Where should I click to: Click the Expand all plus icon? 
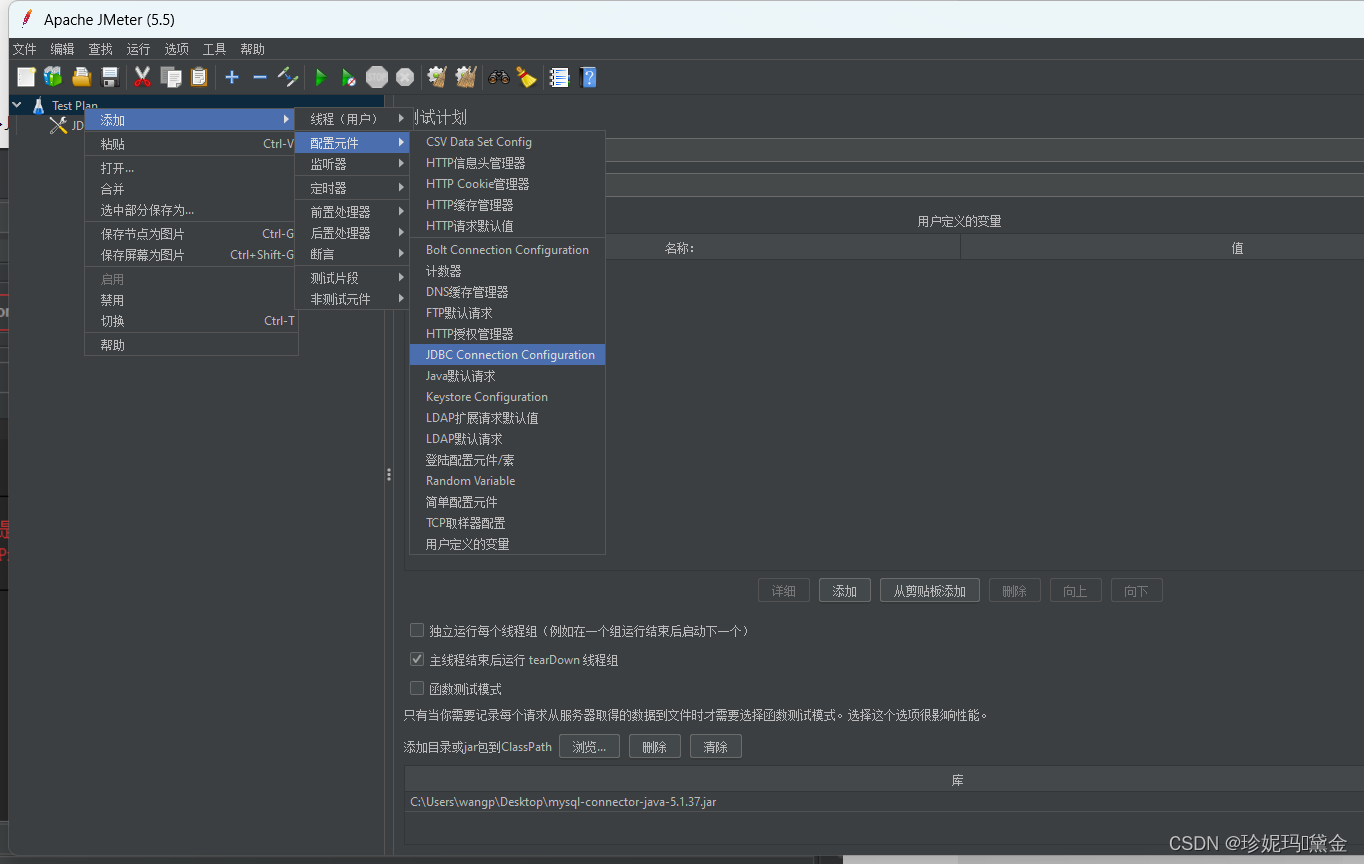point(232,77)
